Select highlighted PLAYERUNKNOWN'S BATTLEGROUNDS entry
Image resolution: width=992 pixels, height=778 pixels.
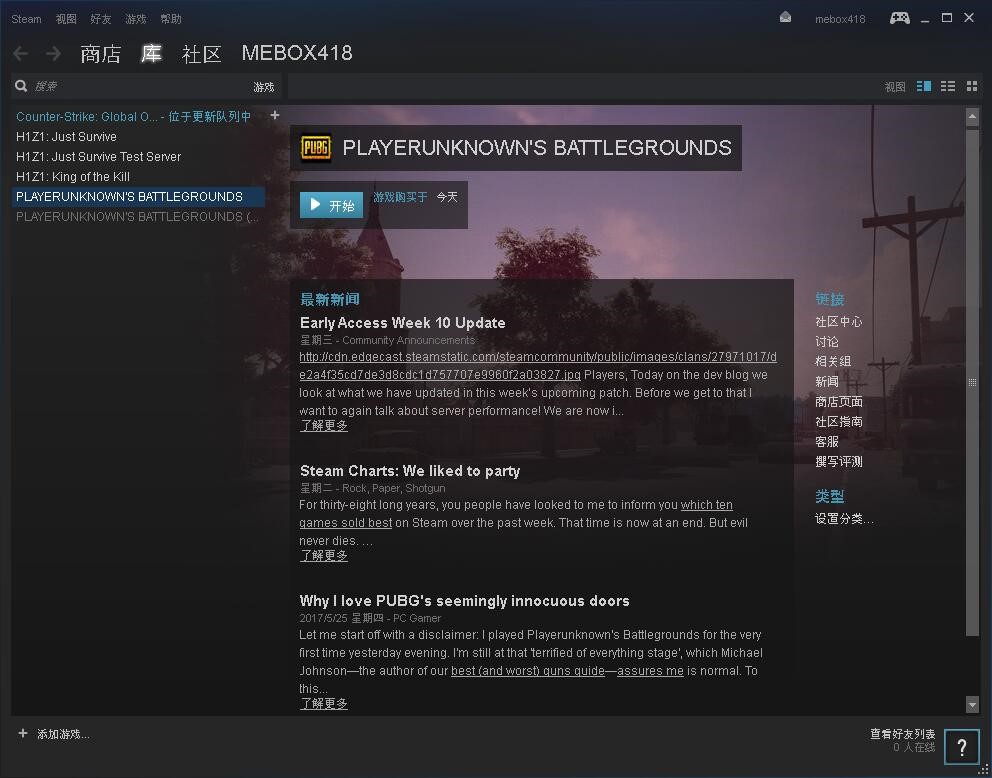pos(138,197)
